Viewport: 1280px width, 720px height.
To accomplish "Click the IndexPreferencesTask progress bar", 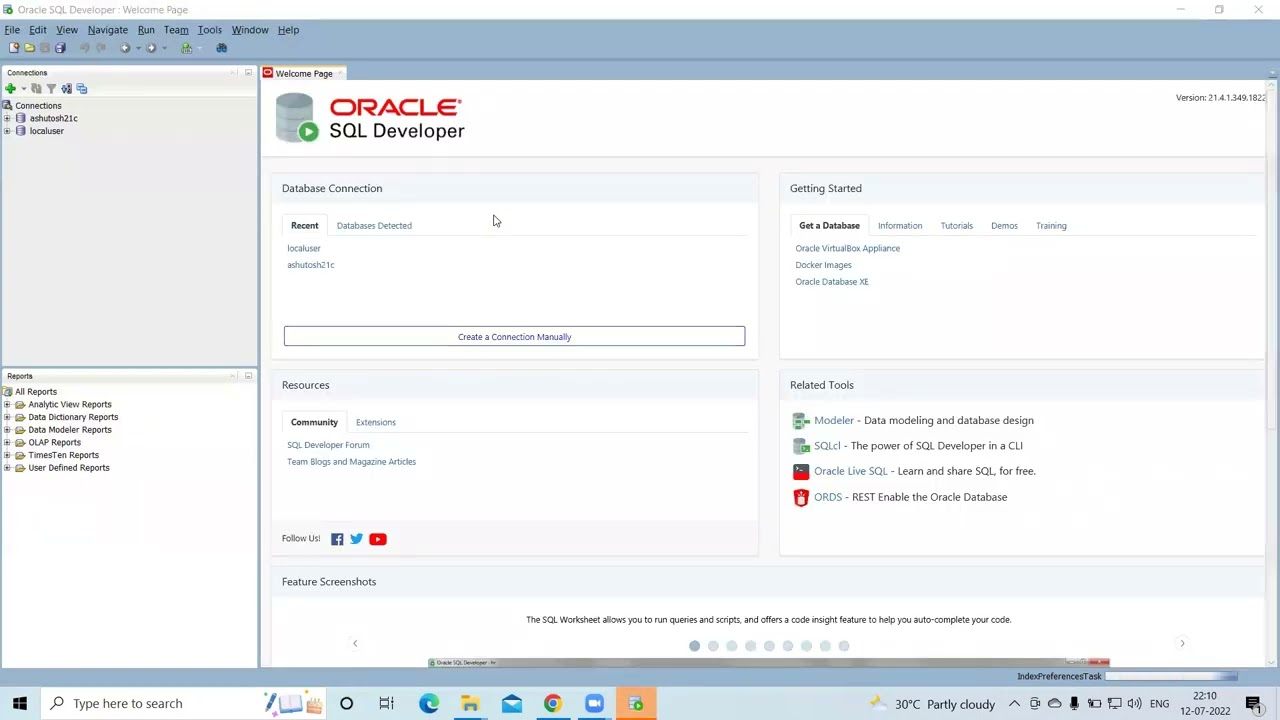I will tap(1171, 677).
